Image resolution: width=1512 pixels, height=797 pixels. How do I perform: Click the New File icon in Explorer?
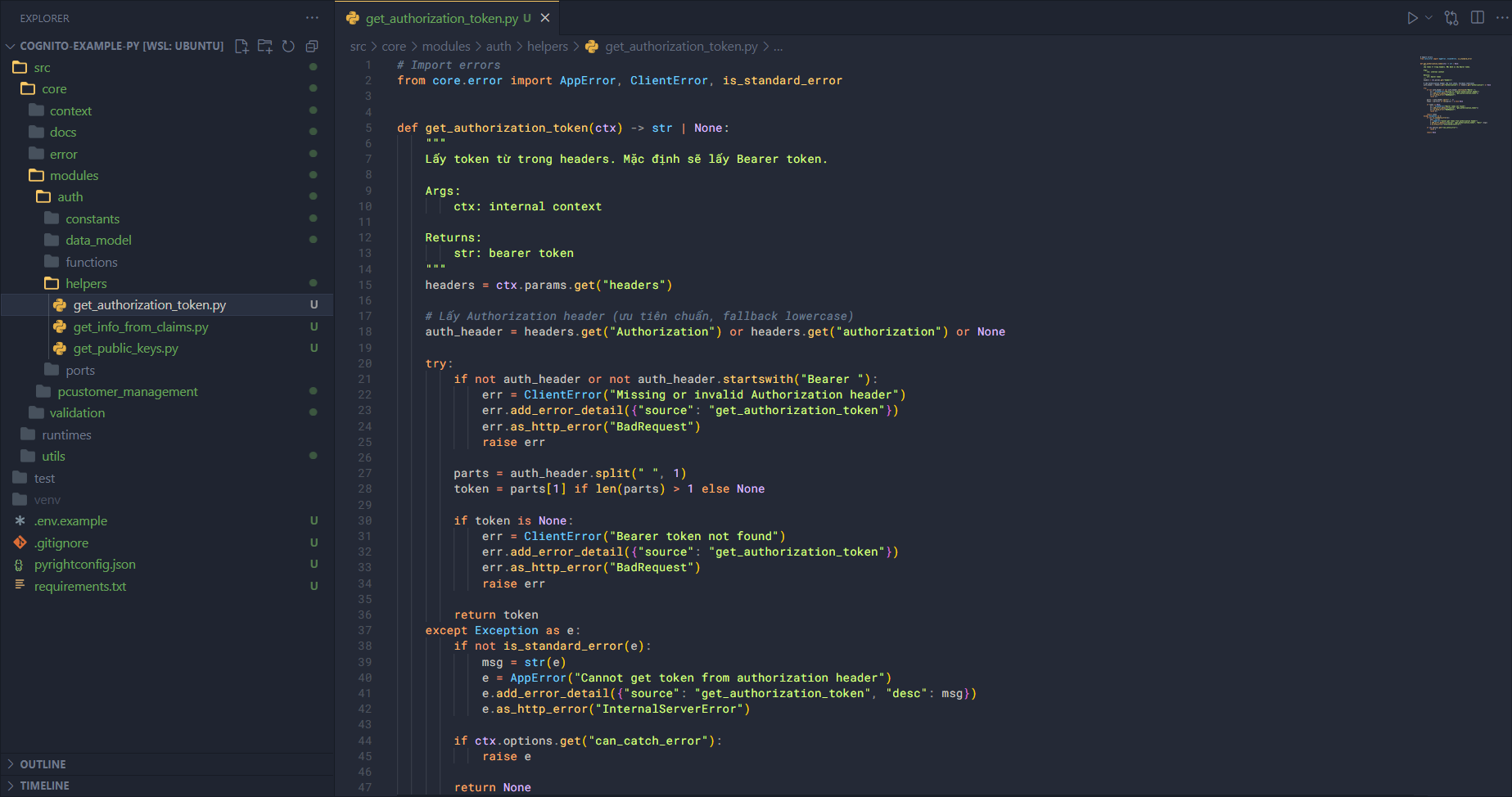tap(241, 47)
